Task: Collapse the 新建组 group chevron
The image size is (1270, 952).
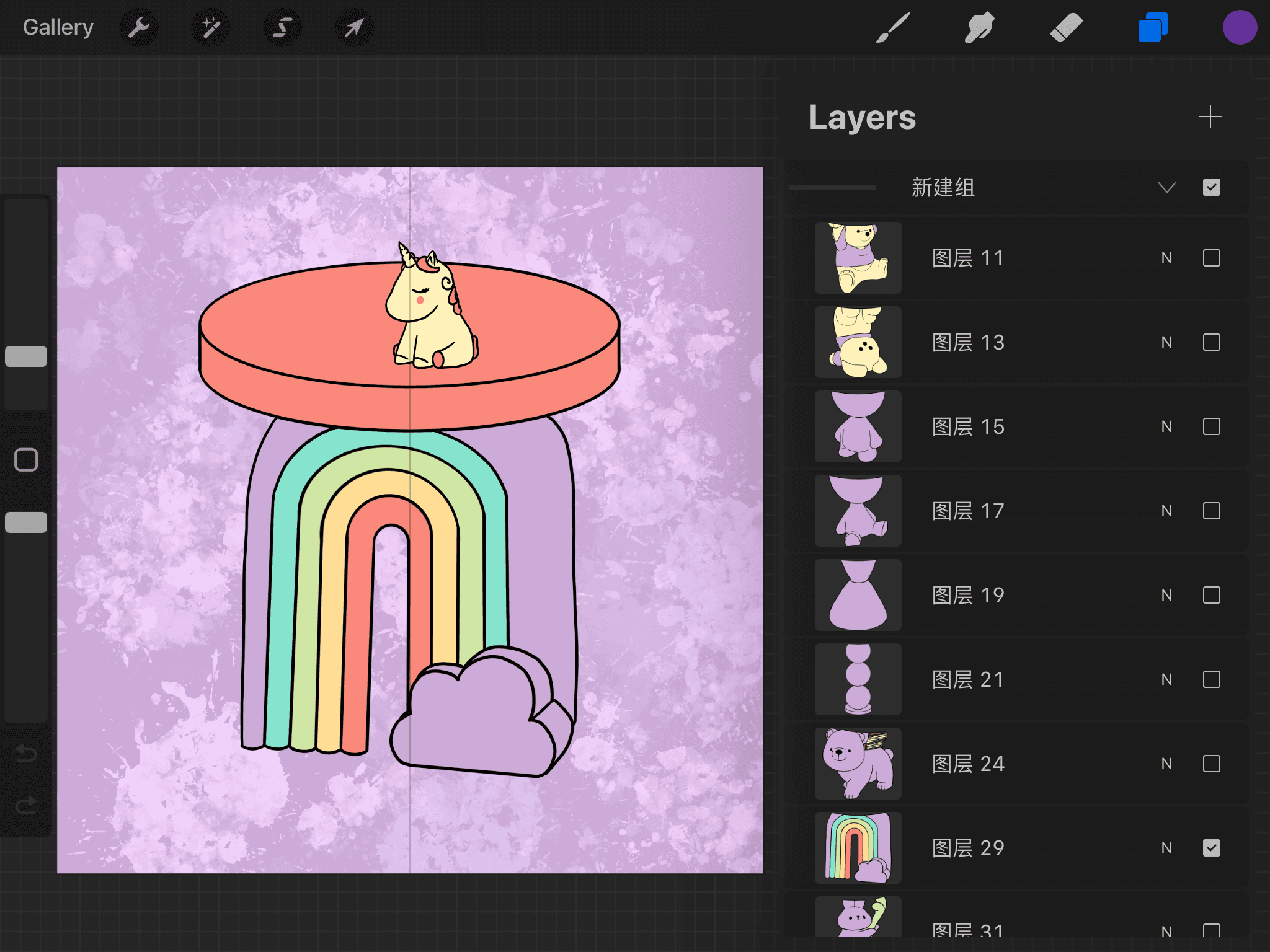Action: 1166,187
